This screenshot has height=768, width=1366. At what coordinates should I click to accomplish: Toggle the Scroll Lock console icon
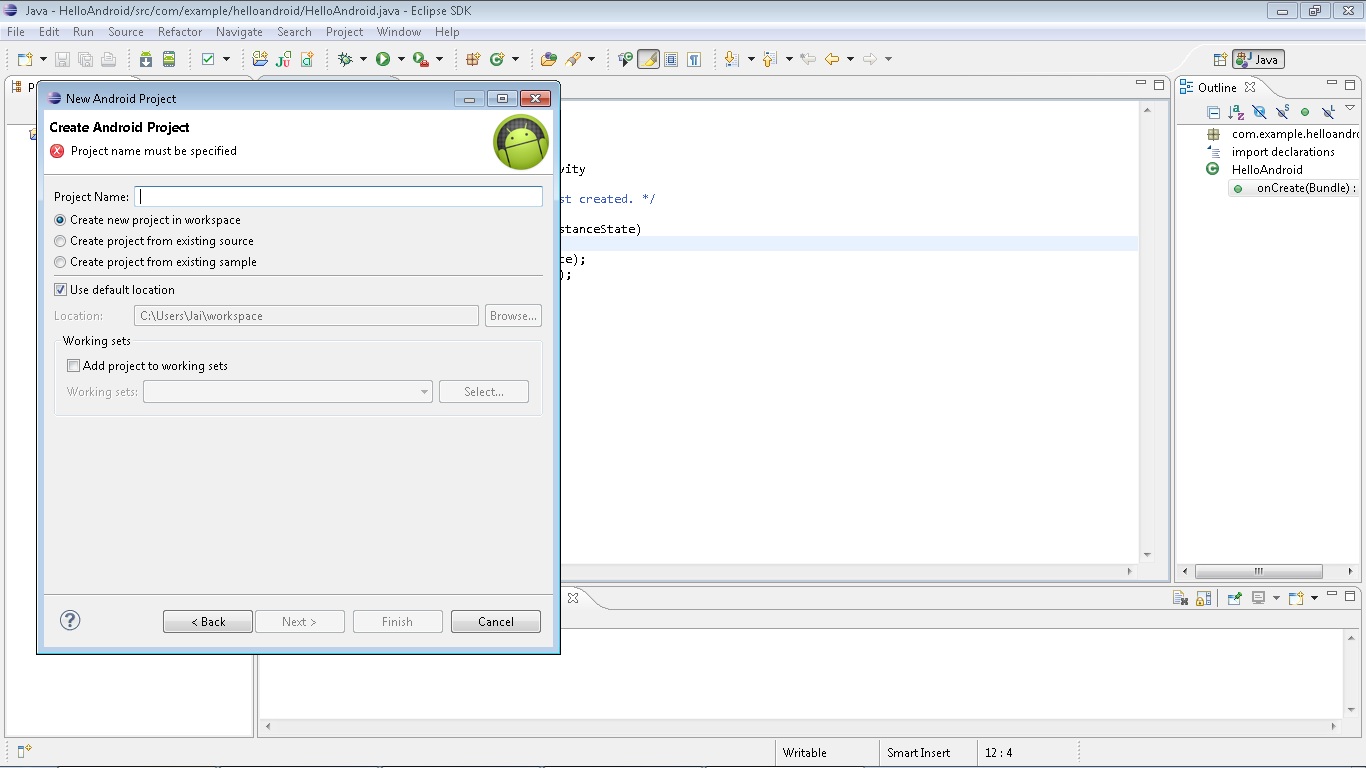[1204, 598]
